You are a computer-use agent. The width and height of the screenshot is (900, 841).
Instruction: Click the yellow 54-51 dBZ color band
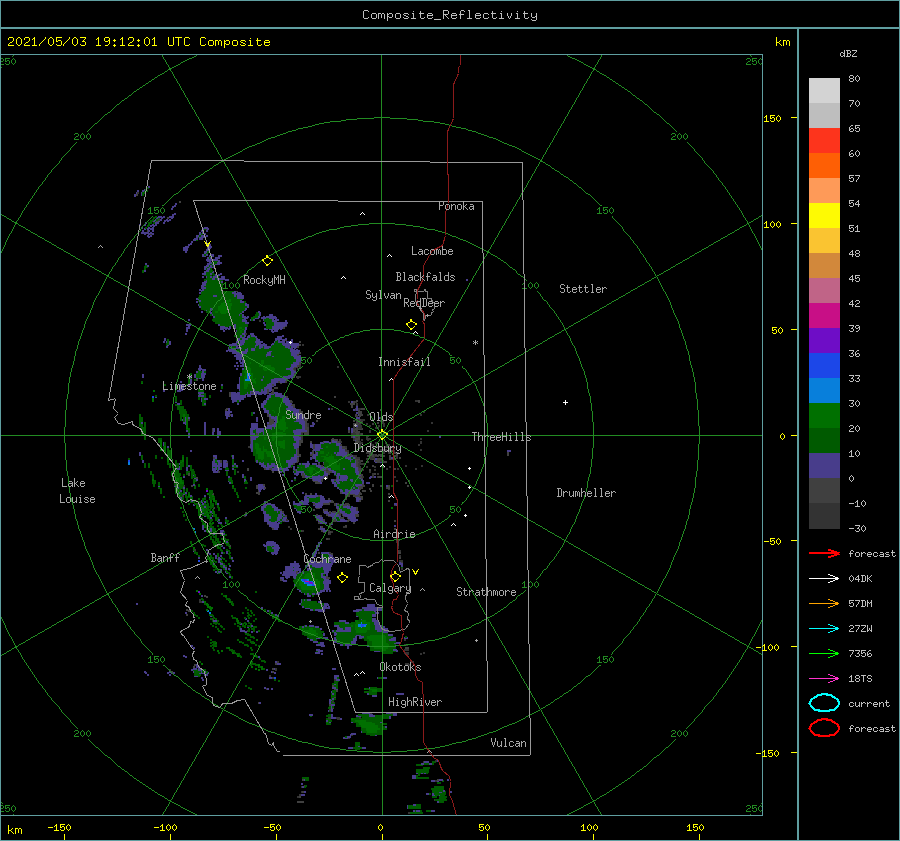coord(824,216)
